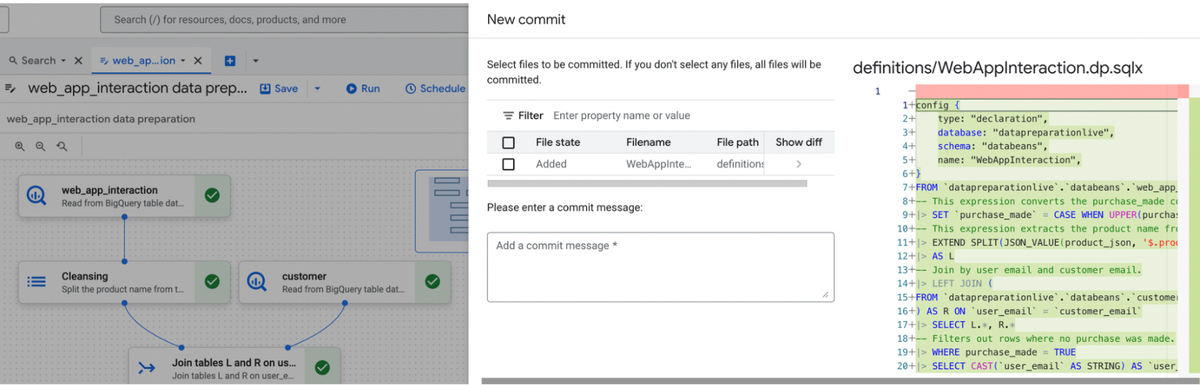The height and width of the screenshot is (385, 1200).
Task: Select the Join tables L and R node
Action: [x=234, y=366]
